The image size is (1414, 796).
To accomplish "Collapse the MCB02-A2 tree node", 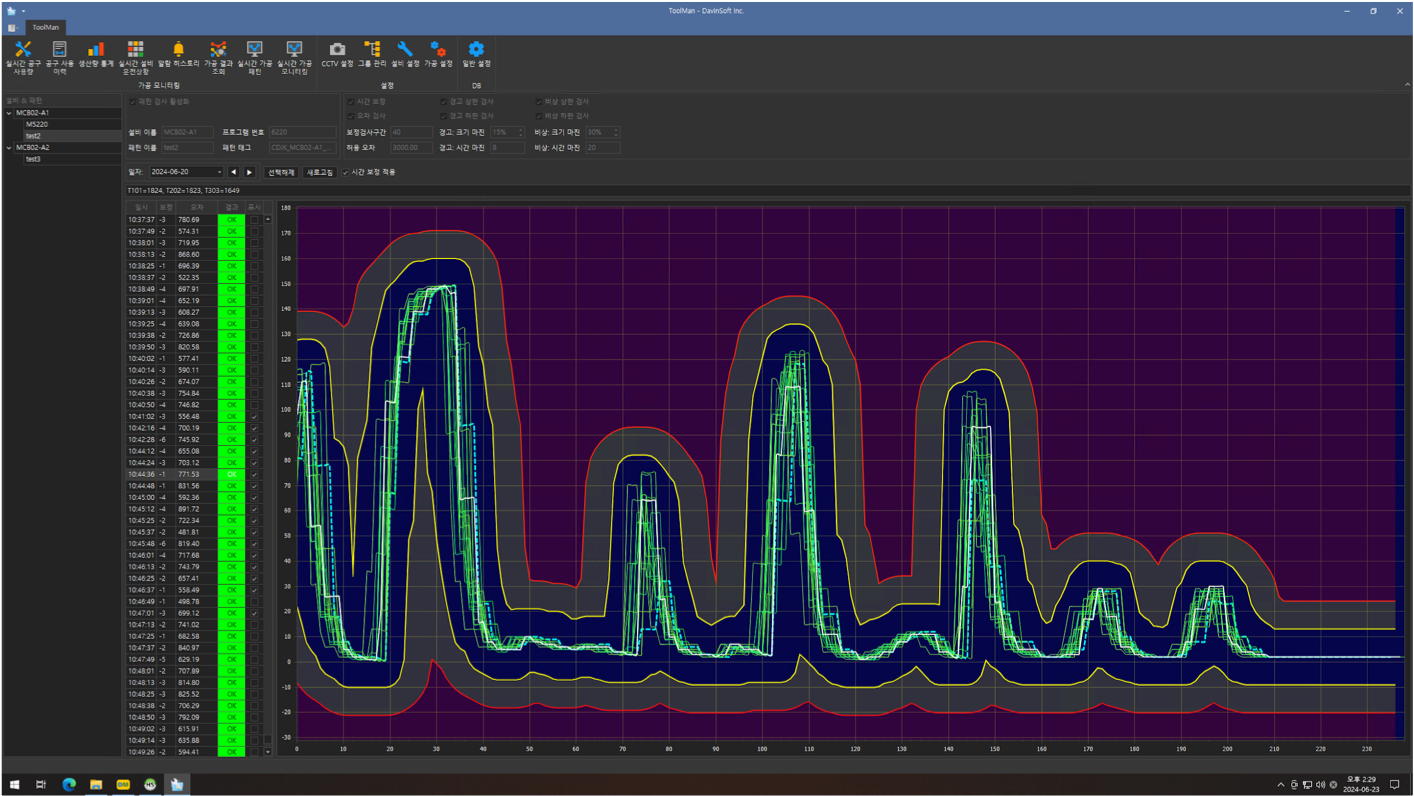I will coord(9,147).
